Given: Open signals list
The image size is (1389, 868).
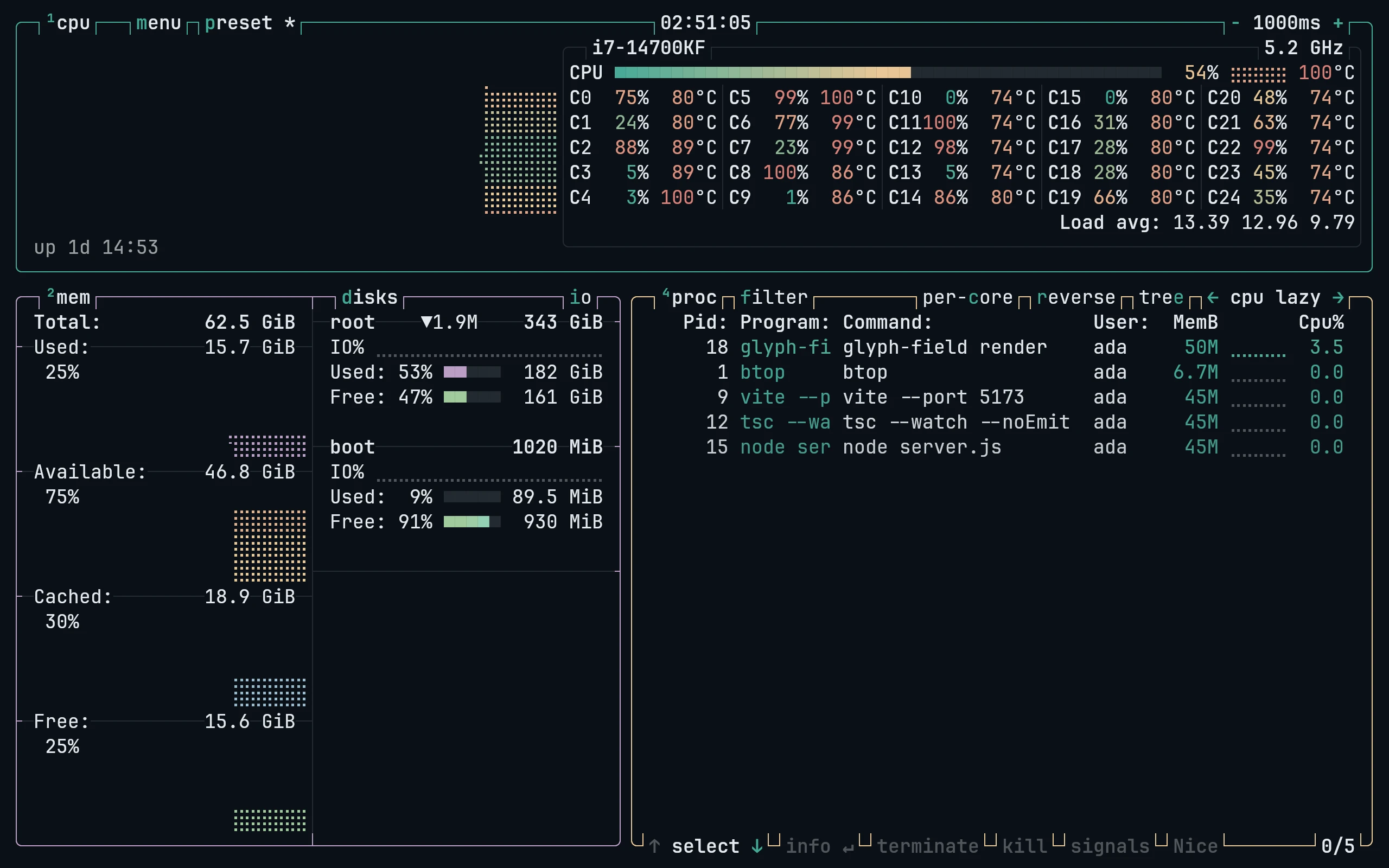Looking at the screenshot, I should tap(1110, 846).
